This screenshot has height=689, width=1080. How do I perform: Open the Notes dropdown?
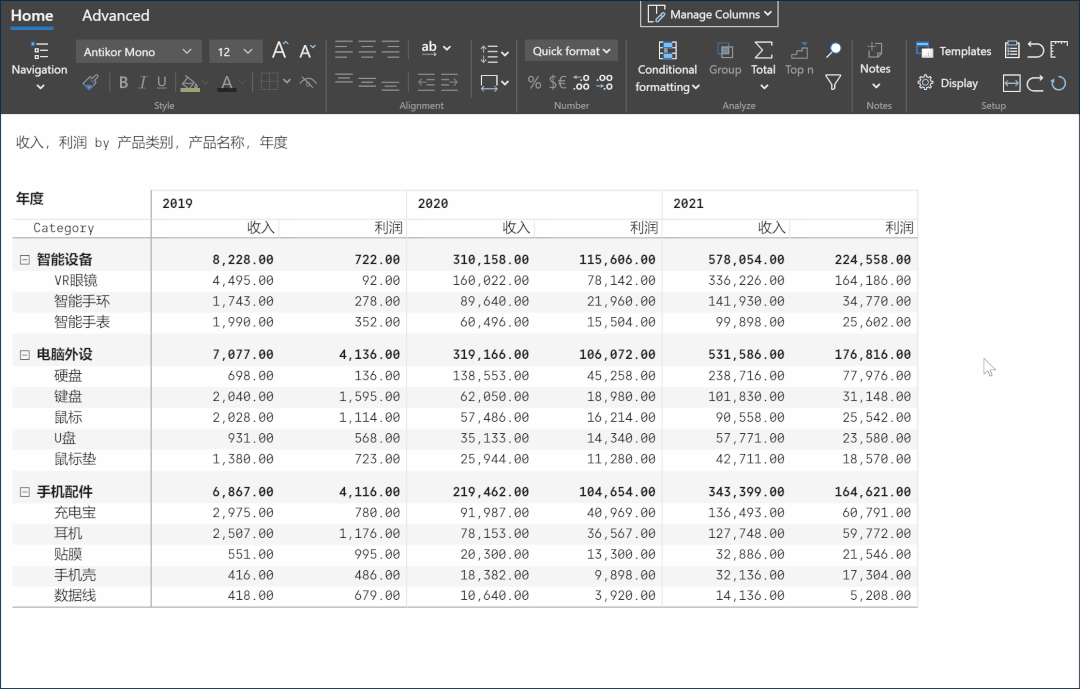pos(875,66)
